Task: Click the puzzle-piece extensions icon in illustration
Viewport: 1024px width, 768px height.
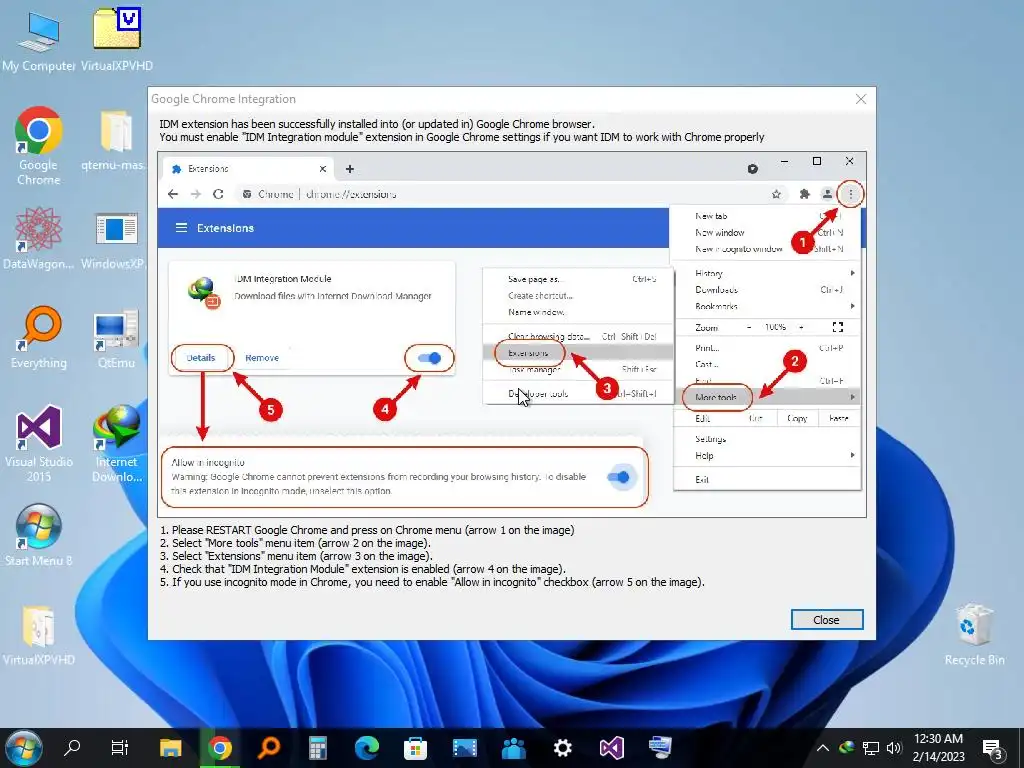Action: (805, 194)
